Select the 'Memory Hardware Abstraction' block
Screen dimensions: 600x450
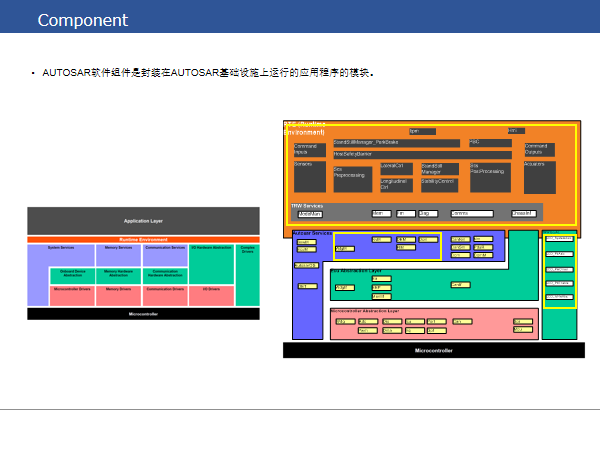click(x=118, y=276)
